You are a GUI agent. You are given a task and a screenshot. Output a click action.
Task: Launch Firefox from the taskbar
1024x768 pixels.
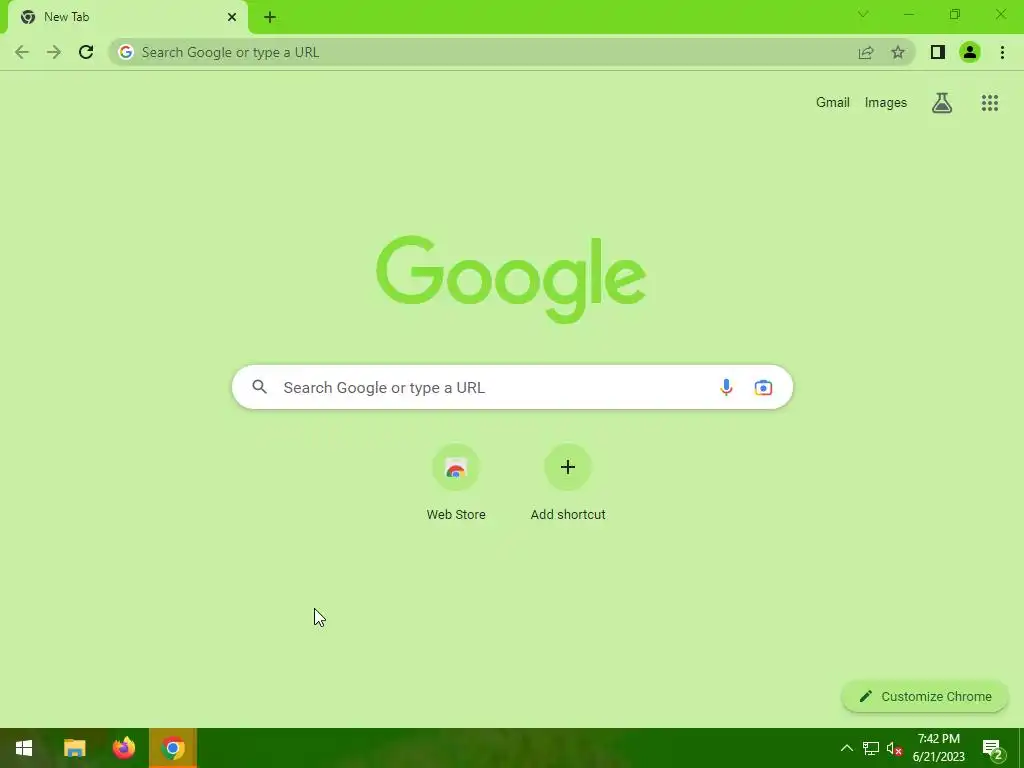pyautogui.click(x=123, y=748)
